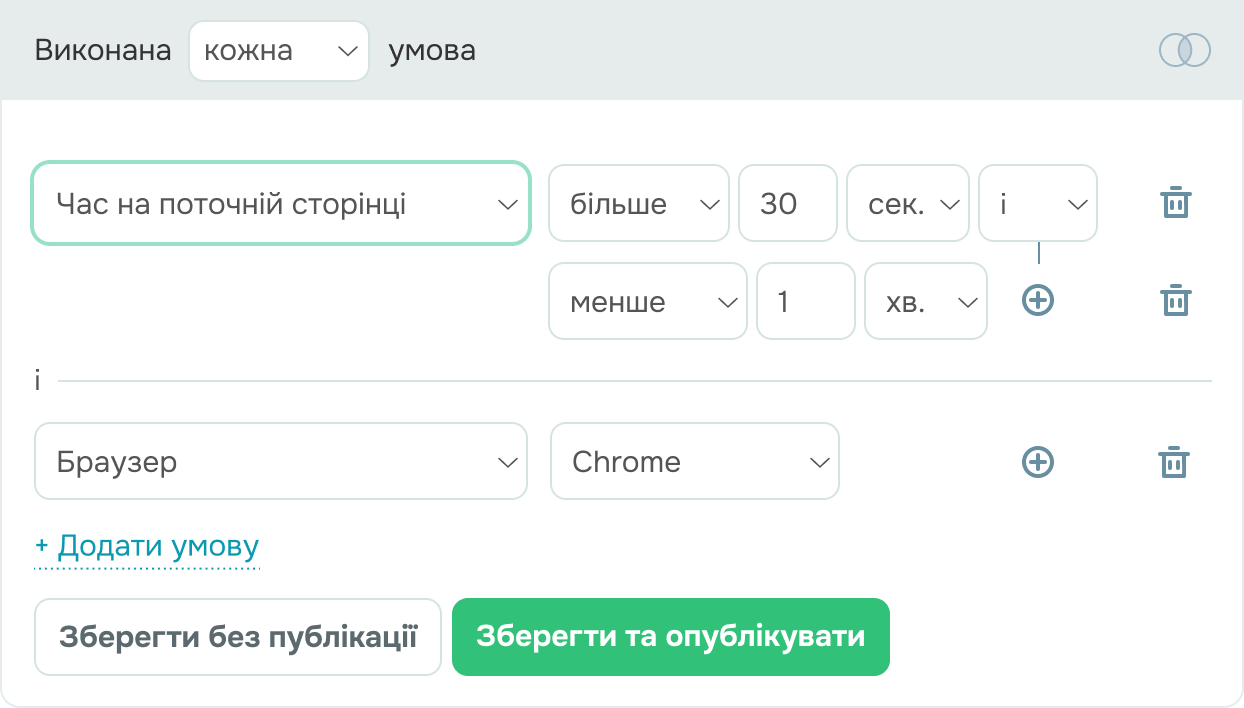Click the overlapping circles icon in header
Screen dimensions: 1244x708
pyautogui.click(x=1184, y=50)
